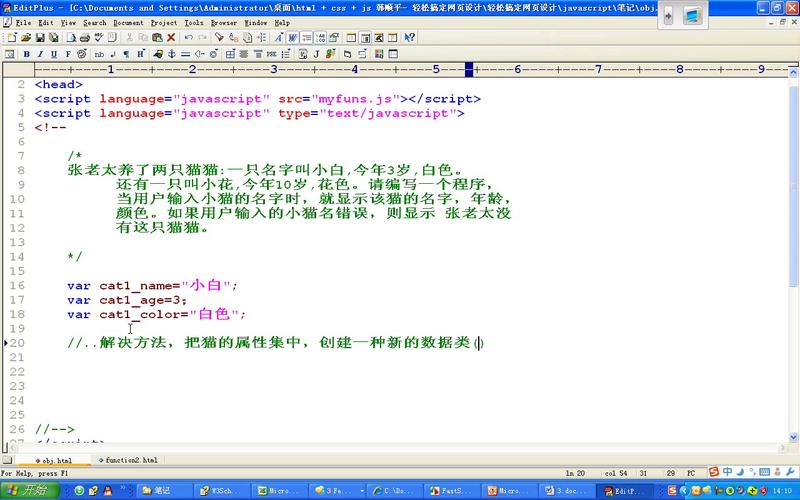Switch to the 3.doc taskbar window
Image resolution: width=800 pixels, height=500 pixels.
point(566,491)
